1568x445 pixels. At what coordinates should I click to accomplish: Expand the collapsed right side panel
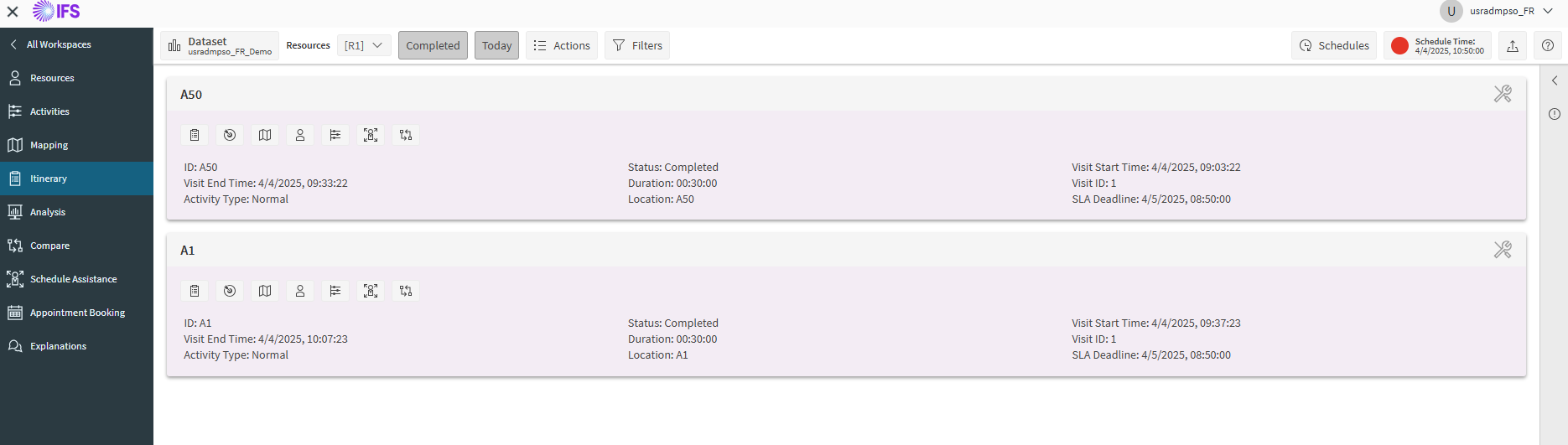1555,80
